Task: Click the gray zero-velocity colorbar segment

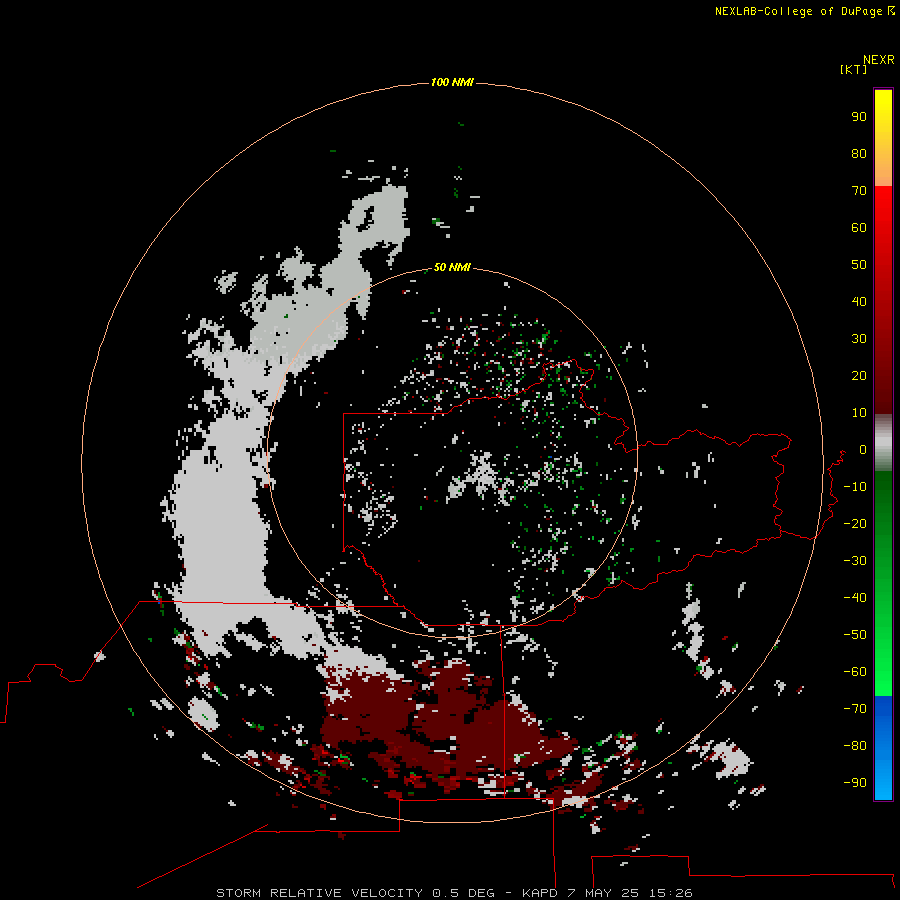Action: coord(883,443)
